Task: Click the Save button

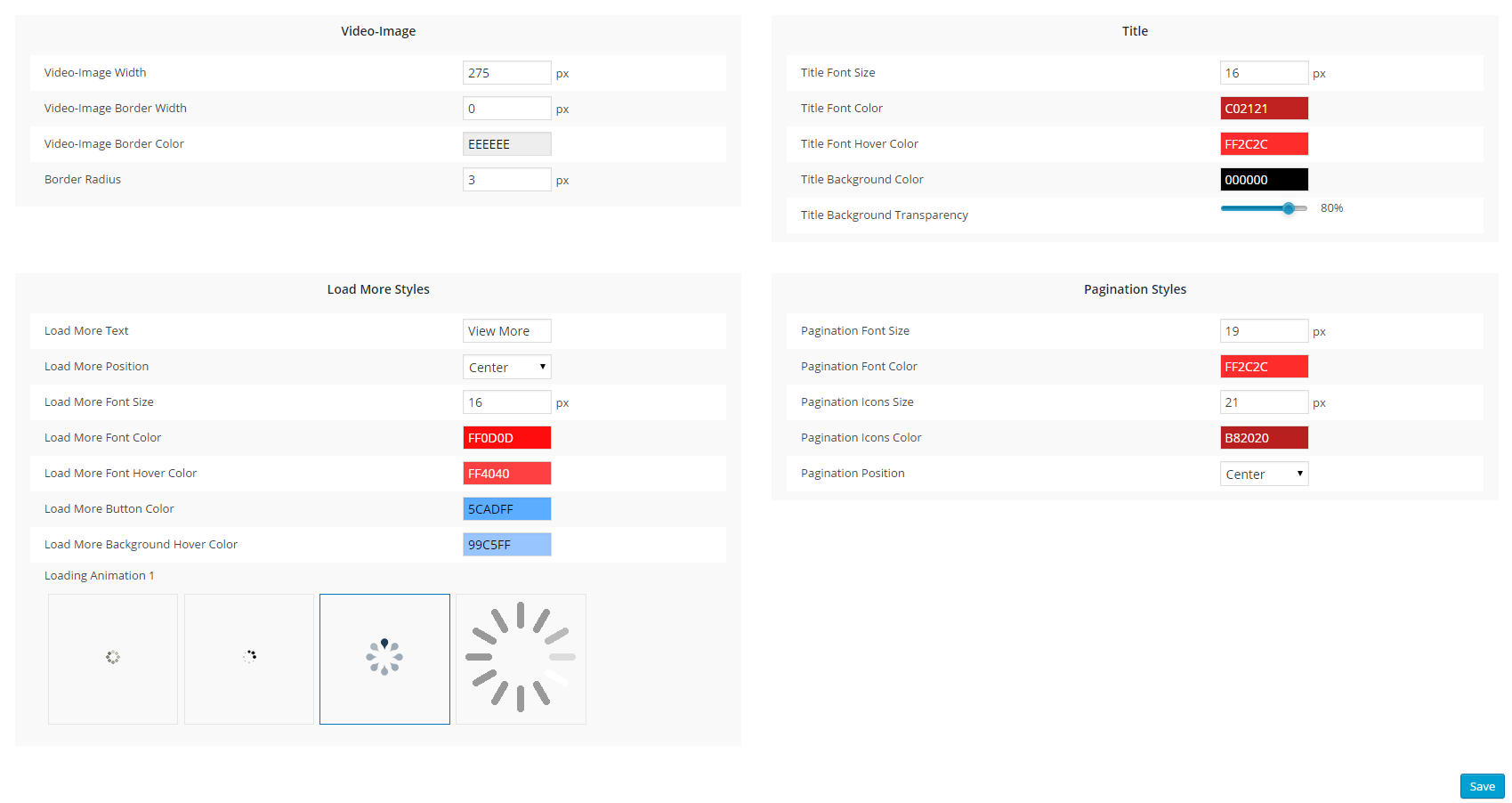Action: pyautogui.click(x=1482, y=786)
